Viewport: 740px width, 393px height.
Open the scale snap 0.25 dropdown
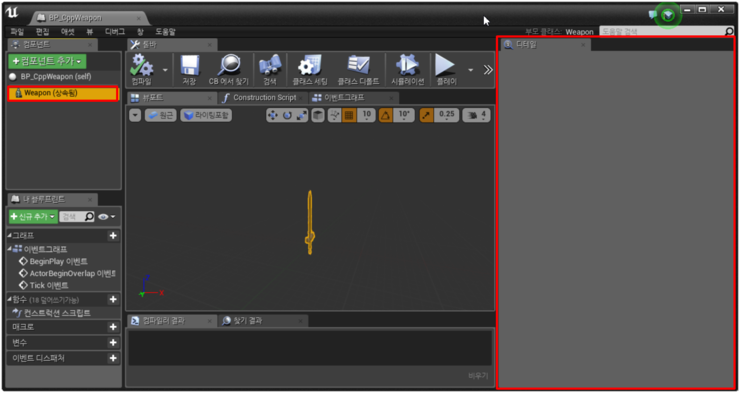click(446, 115)
